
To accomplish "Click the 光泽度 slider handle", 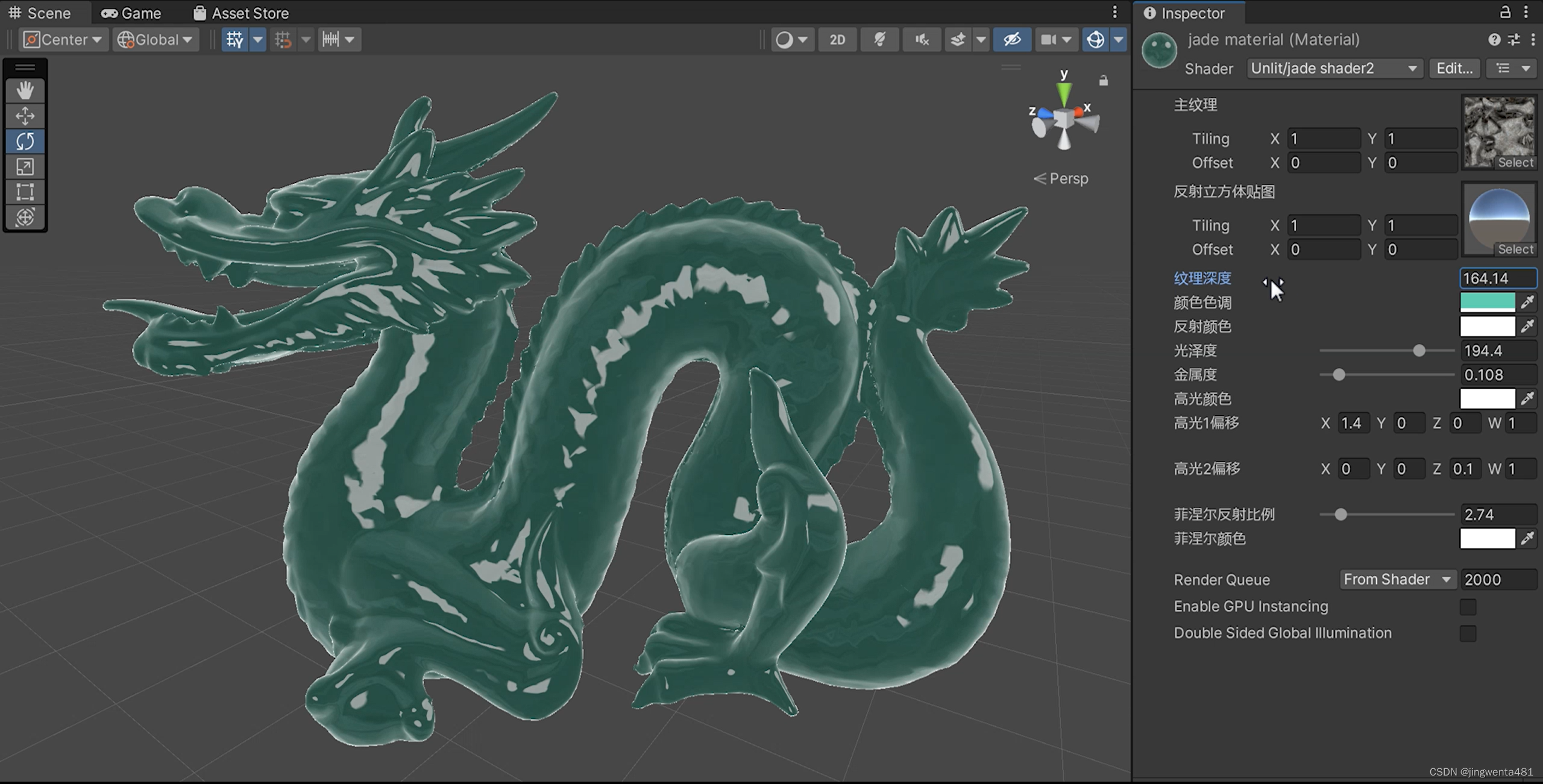I will pyautogui.click(x=1419, y=351).
